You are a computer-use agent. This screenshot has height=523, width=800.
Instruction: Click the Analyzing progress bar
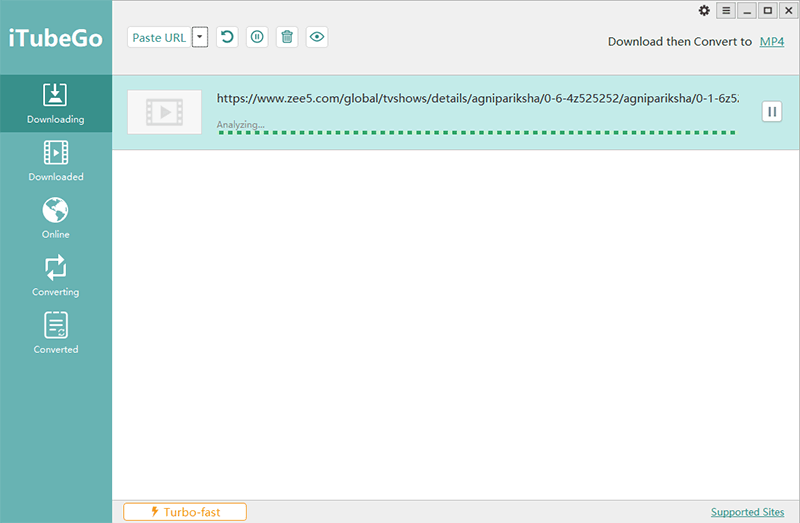tap(477, 133)
